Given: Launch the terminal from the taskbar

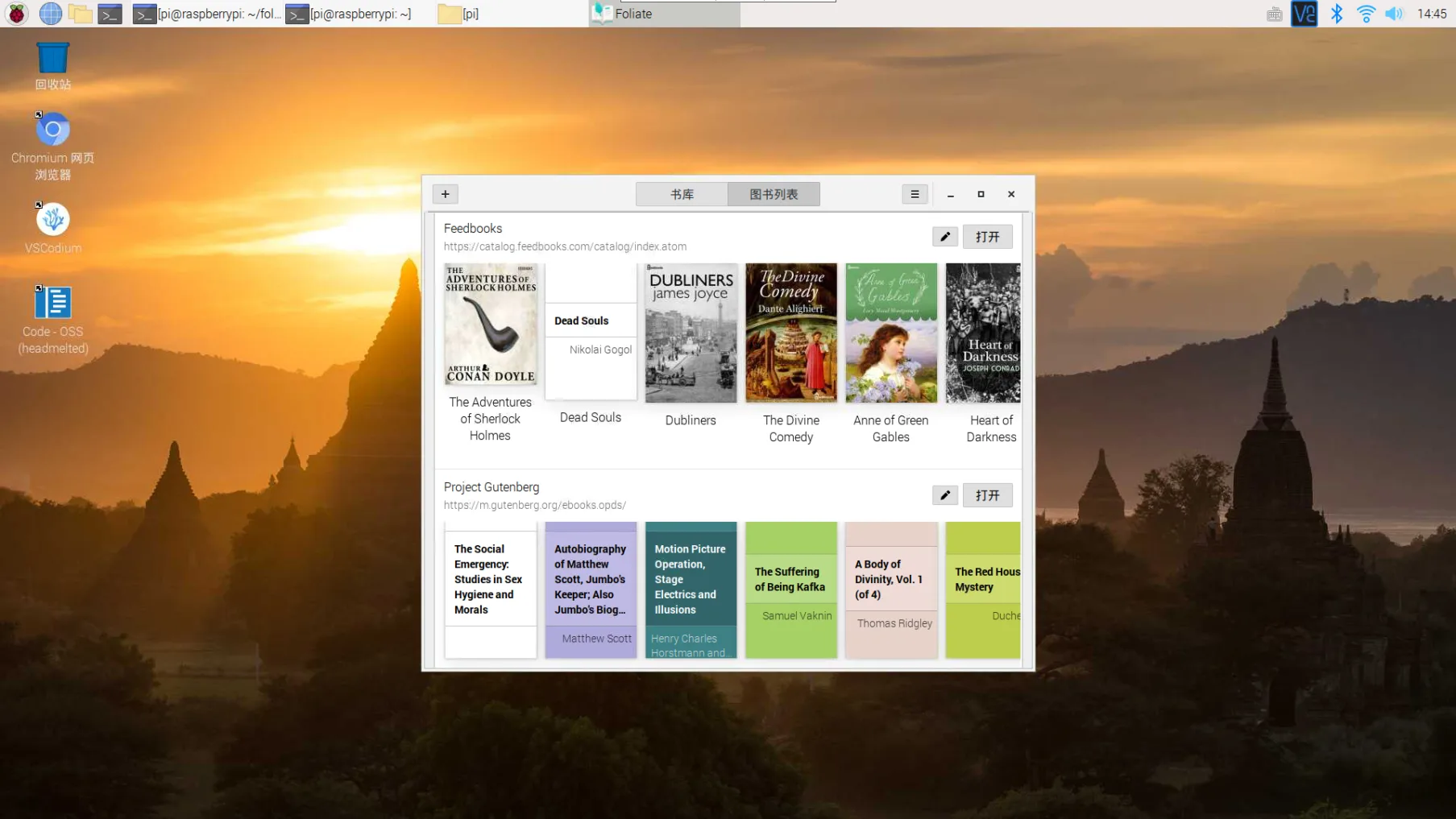Looking at the screenshot, I should (x=110, y=14).
